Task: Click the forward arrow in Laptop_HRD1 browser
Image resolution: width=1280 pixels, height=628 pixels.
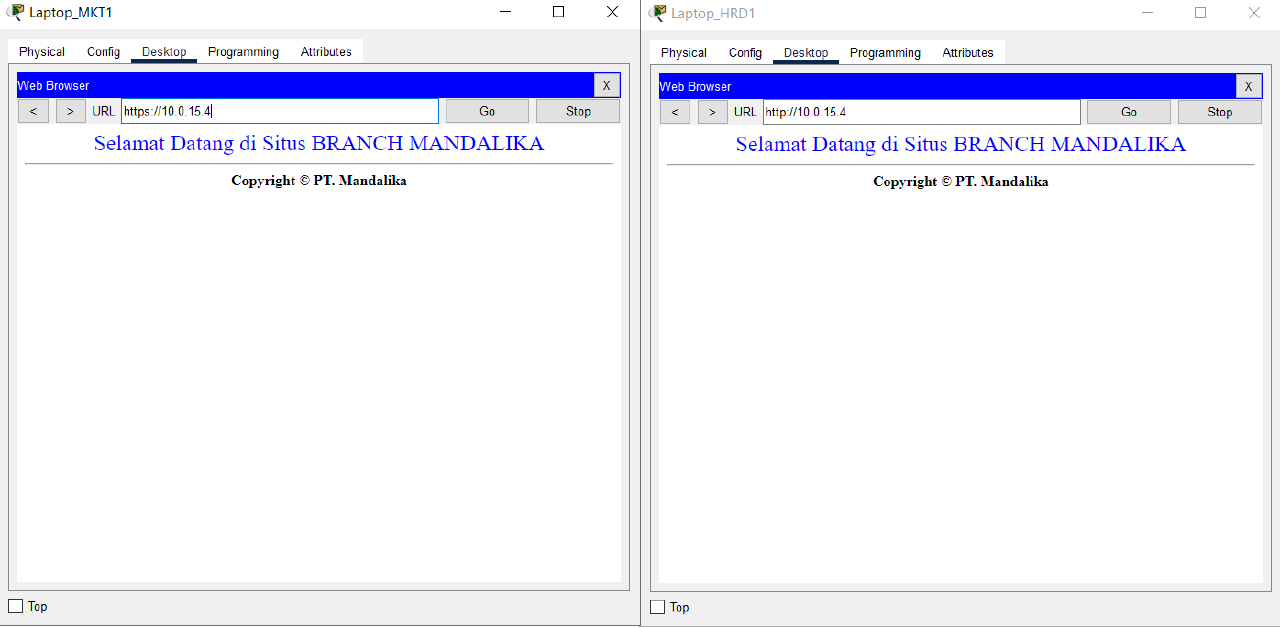Action: (x=712, y=111)
